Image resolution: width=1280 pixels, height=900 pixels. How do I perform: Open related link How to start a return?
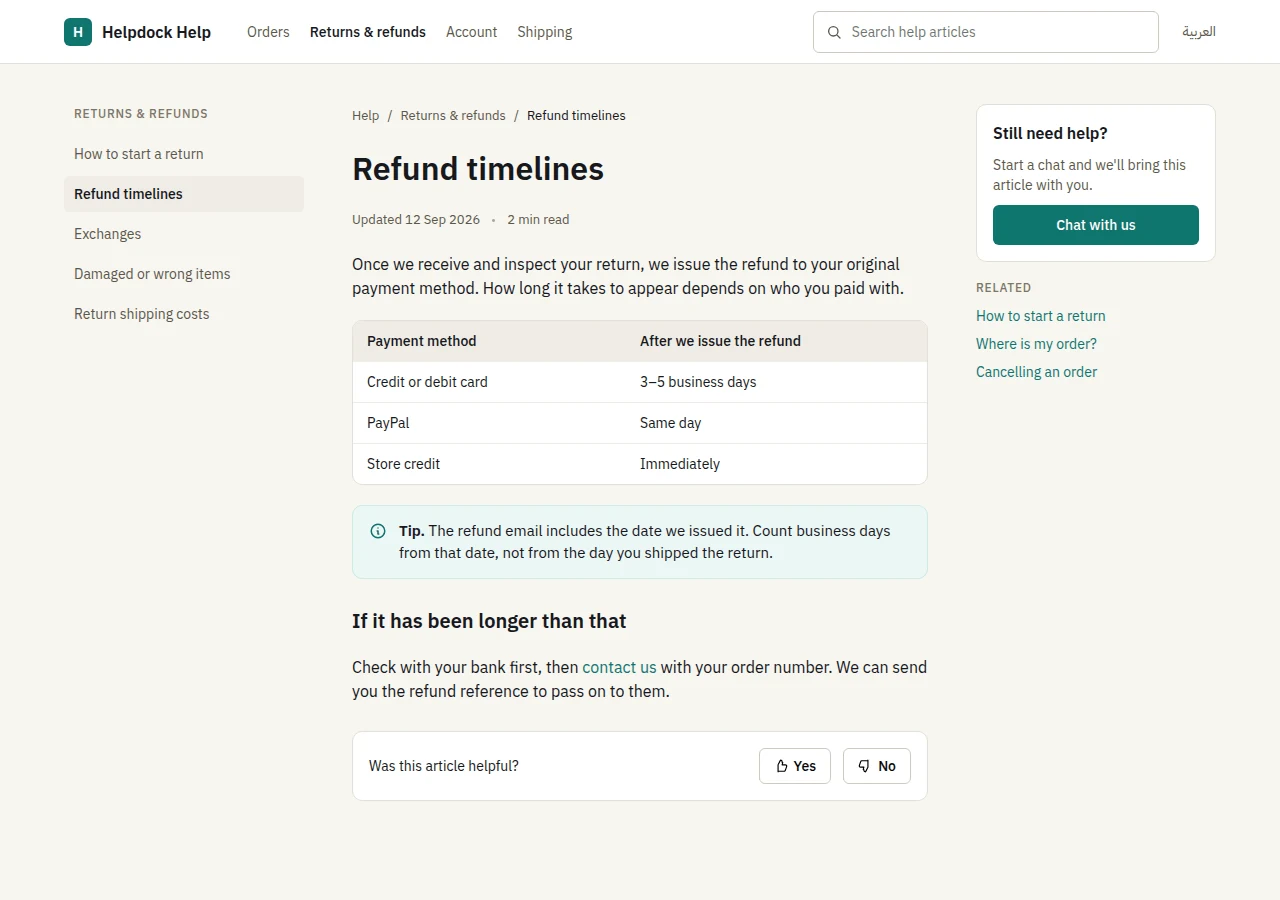click(1041, 316)
